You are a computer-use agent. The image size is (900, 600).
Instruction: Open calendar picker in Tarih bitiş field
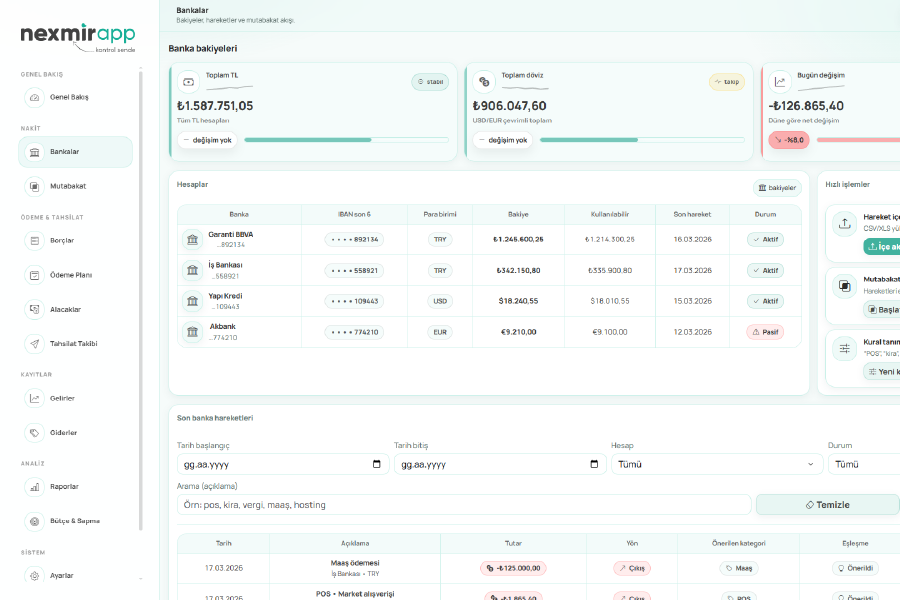(x=593, y=464)
